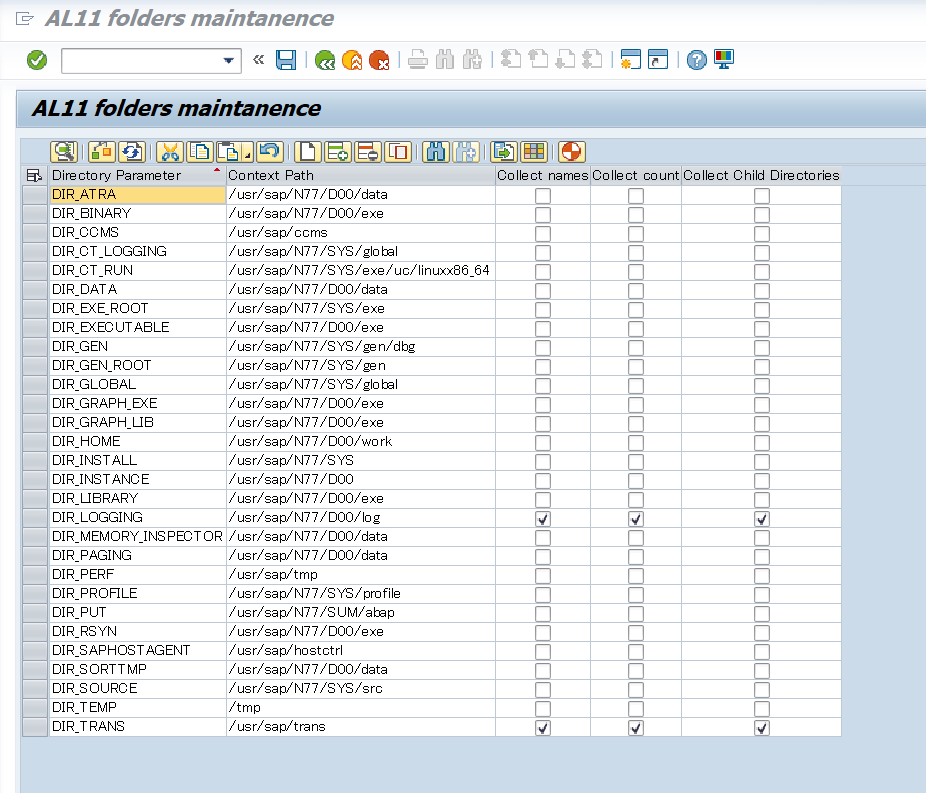Open the paste options dropdown arrow
This screenshot has height=793, width=926.
point(246,154)
